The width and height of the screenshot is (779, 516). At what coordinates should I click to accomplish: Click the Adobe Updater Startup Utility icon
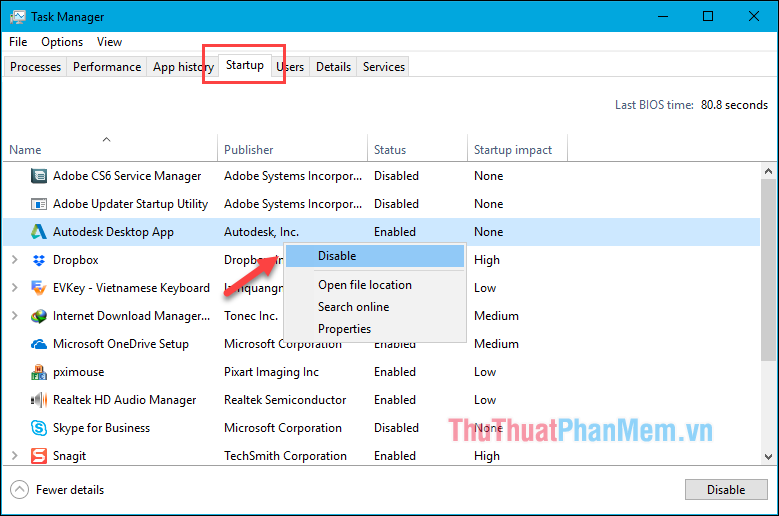pos(39,204)
